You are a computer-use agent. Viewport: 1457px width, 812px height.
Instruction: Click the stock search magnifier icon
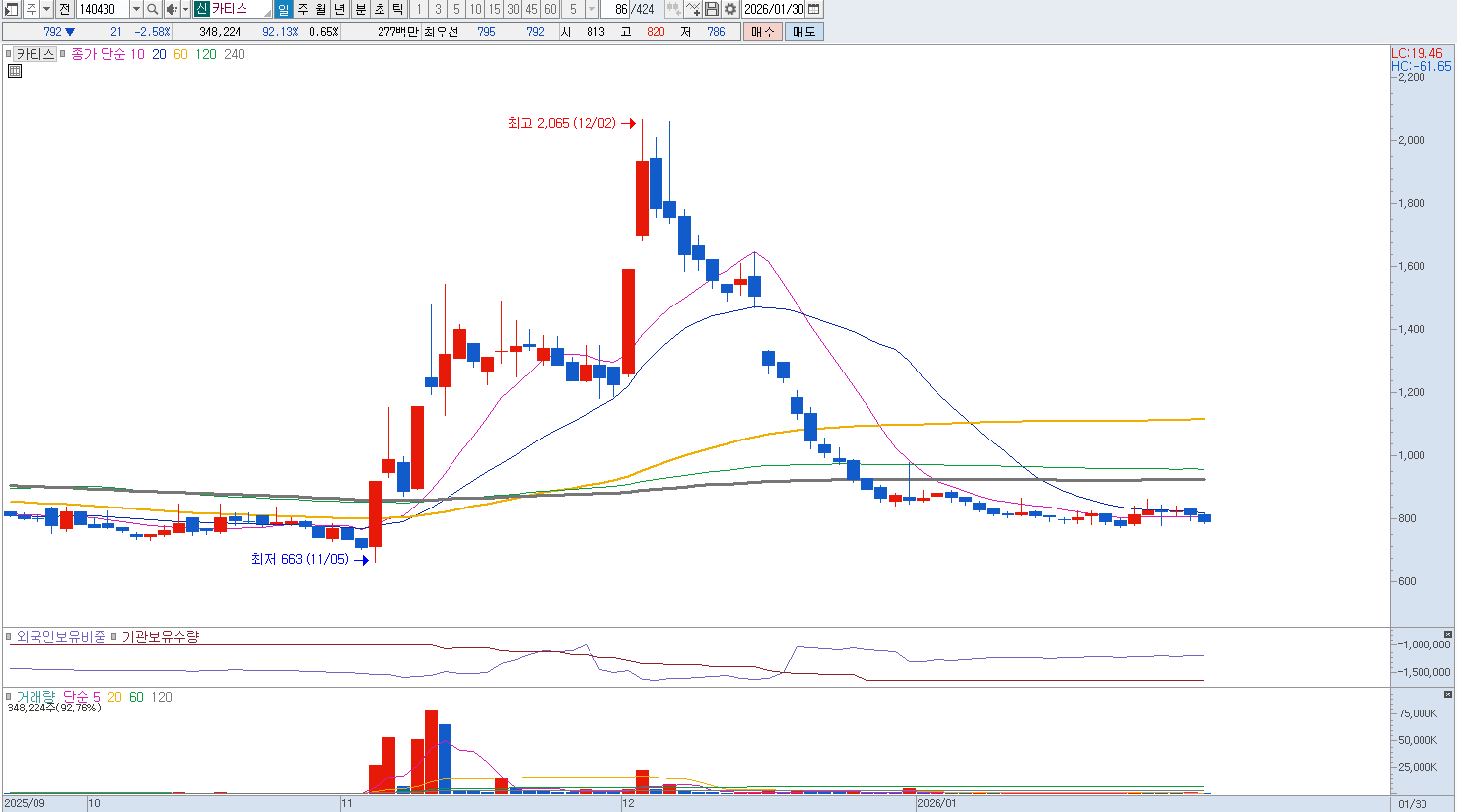[153, 9]
